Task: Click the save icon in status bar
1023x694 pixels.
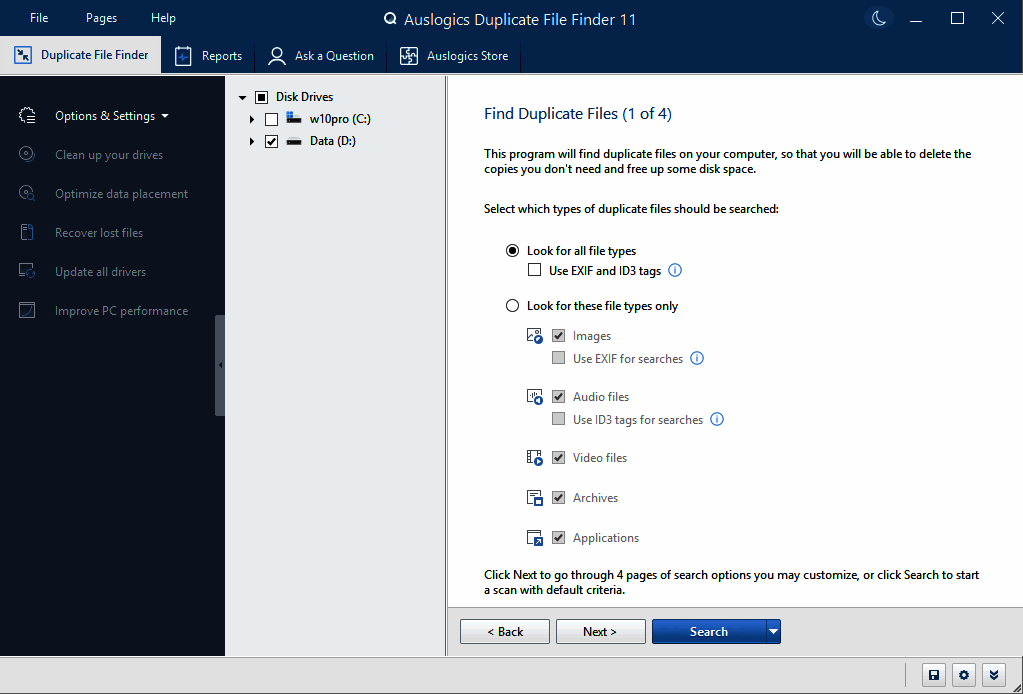Action: point(933,675)
